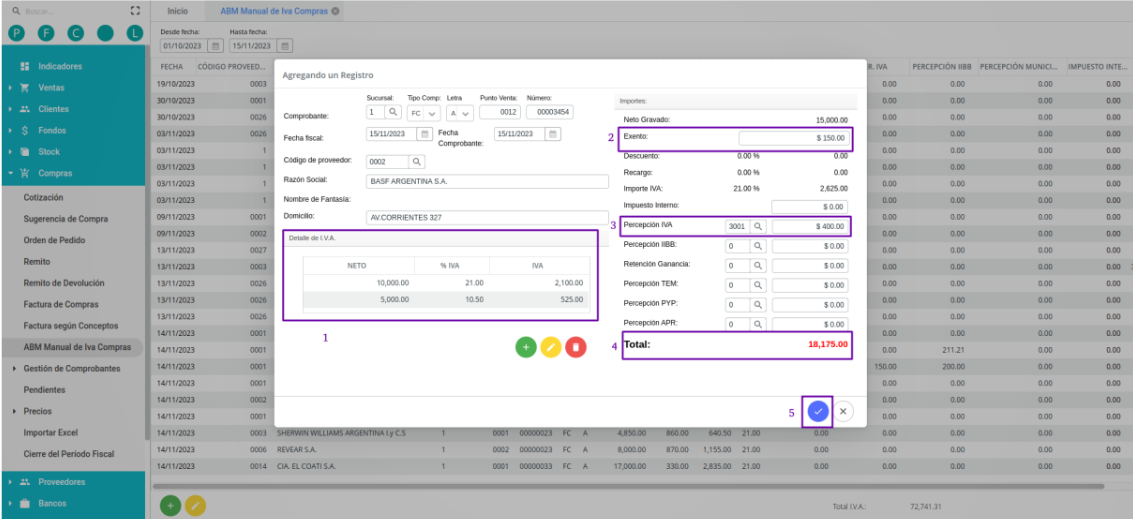1133x519 pixels.
Task: Open the Letra dropdown showing A
Action: point(459,113)
